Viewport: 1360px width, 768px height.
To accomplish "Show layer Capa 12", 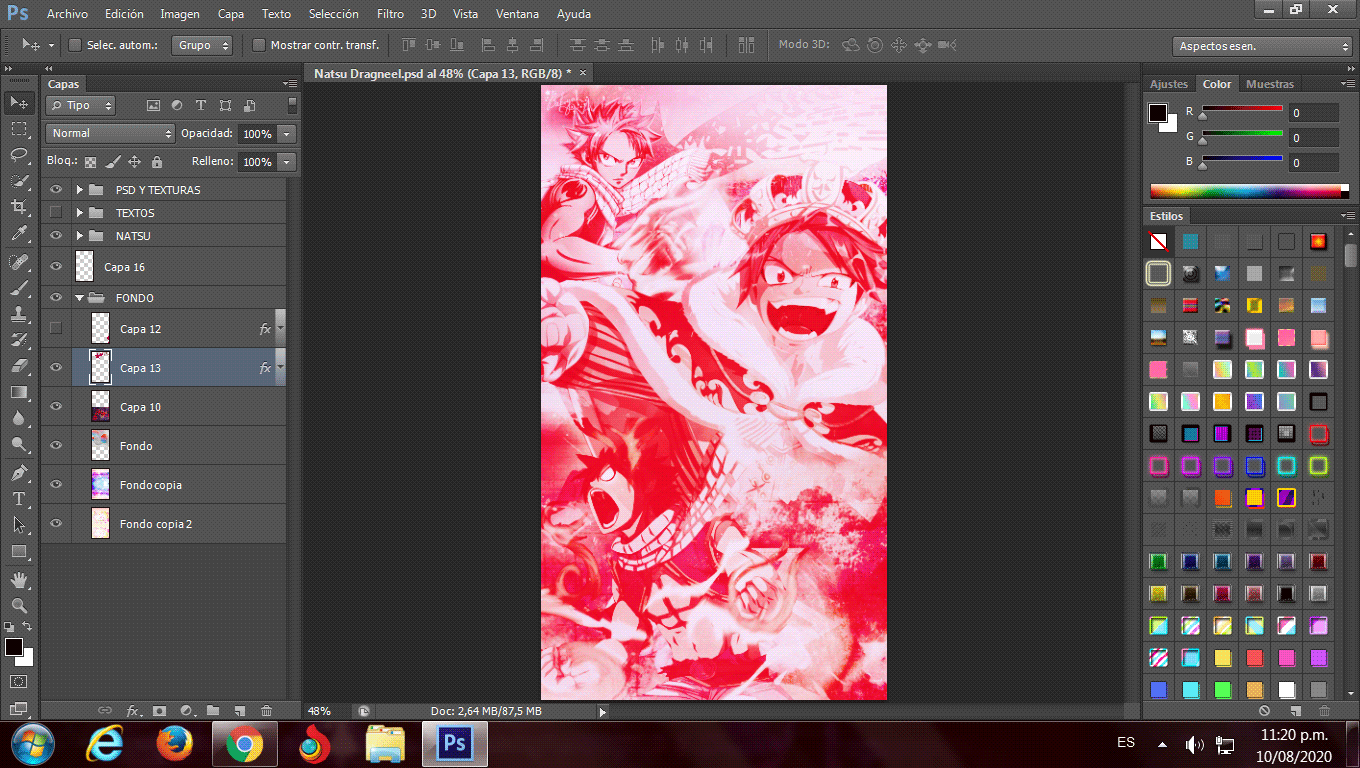I will (x=56, y=328).
